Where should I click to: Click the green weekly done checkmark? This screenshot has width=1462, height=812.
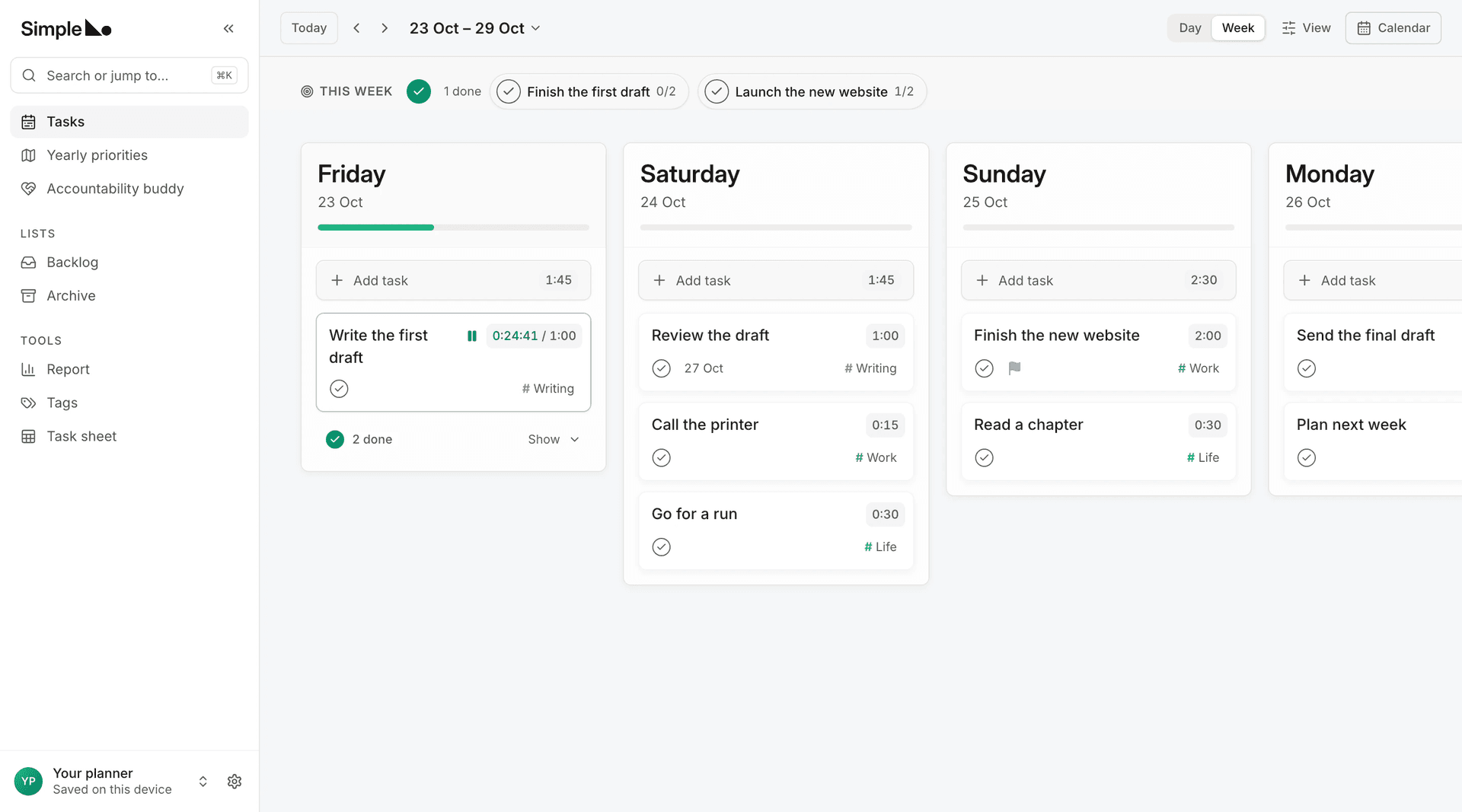click(419, 91)
